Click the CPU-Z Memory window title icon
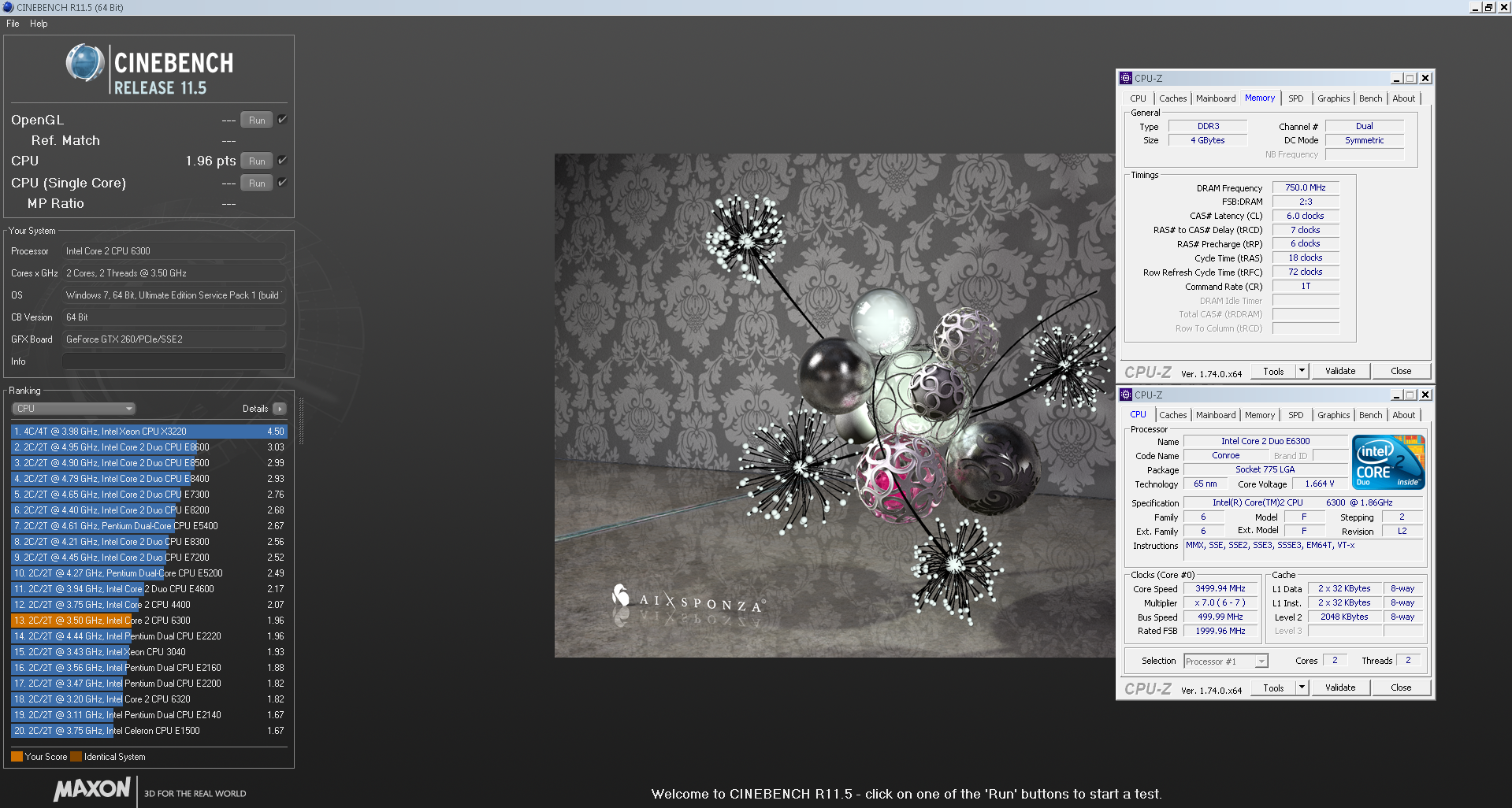 (1126, 78)
